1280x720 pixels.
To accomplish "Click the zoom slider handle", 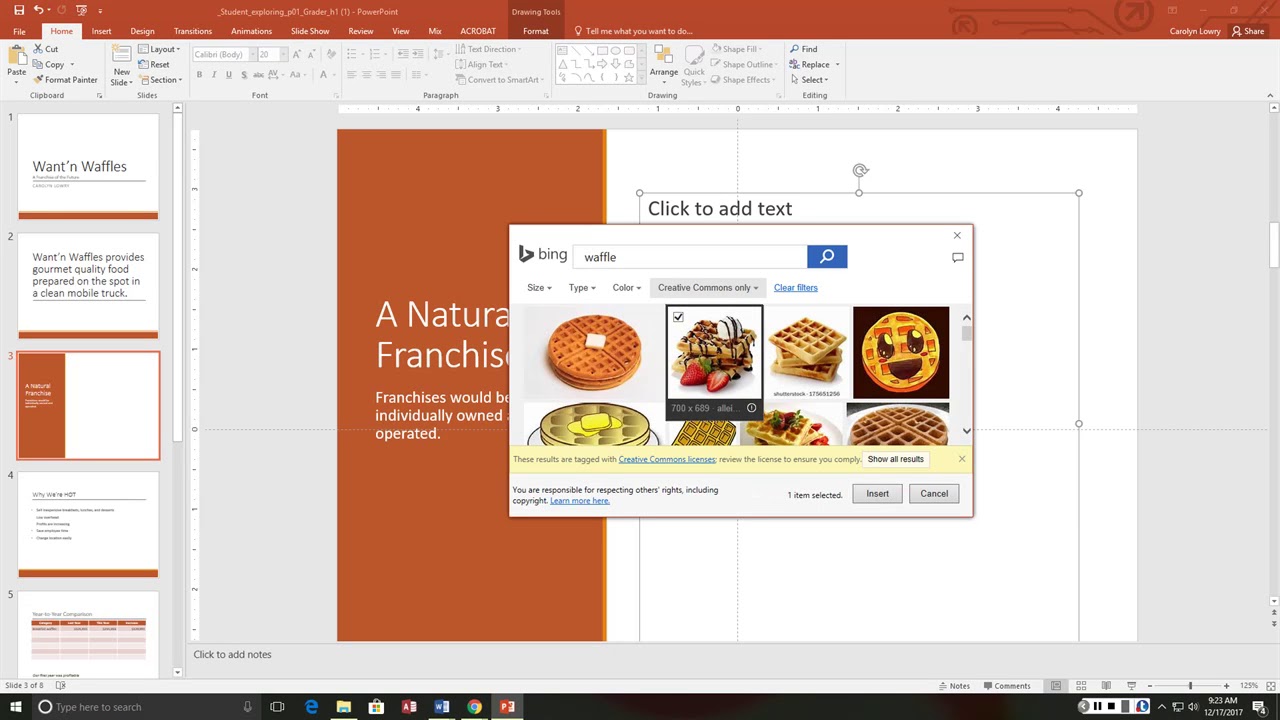I will pos(1190,686).
